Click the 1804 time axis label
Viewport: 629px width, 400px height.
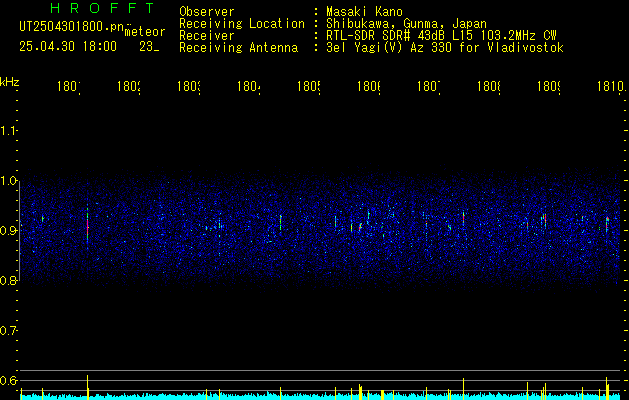click(x=249, y=86)
